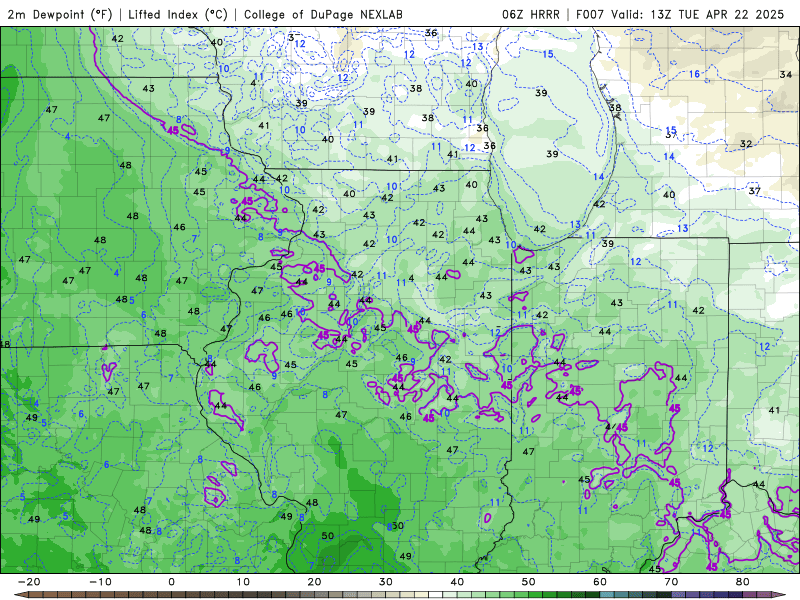This screenshot has height=600, width=800.
Task: Click the blue '16' lifted index value
Action: click(x=694, y=74)
